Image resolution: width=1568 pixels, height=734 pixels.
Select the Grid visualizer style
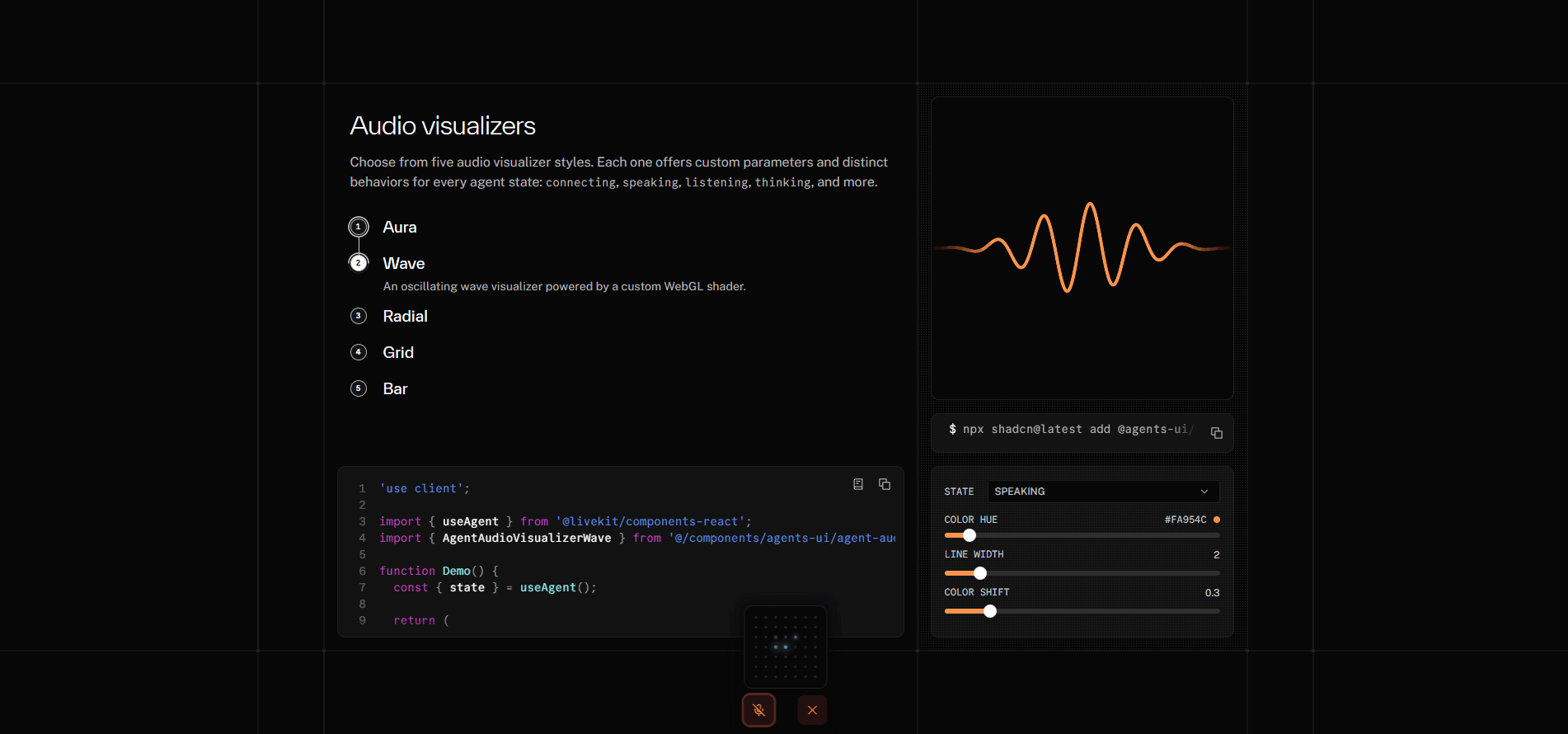[398, 352]
